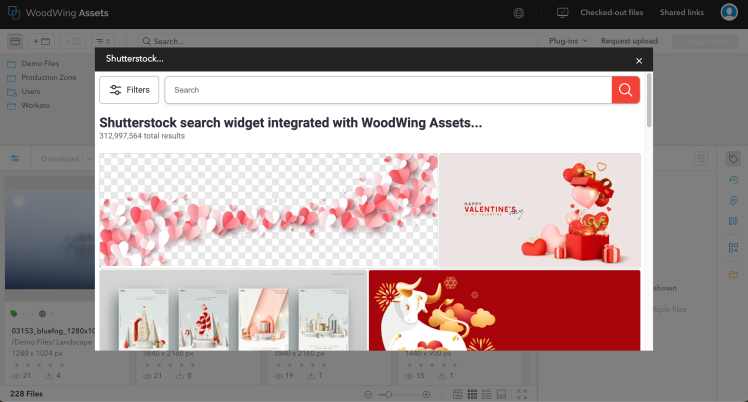
Task: Click the 312,997,564 total results text
Action: tap(142, 136)
